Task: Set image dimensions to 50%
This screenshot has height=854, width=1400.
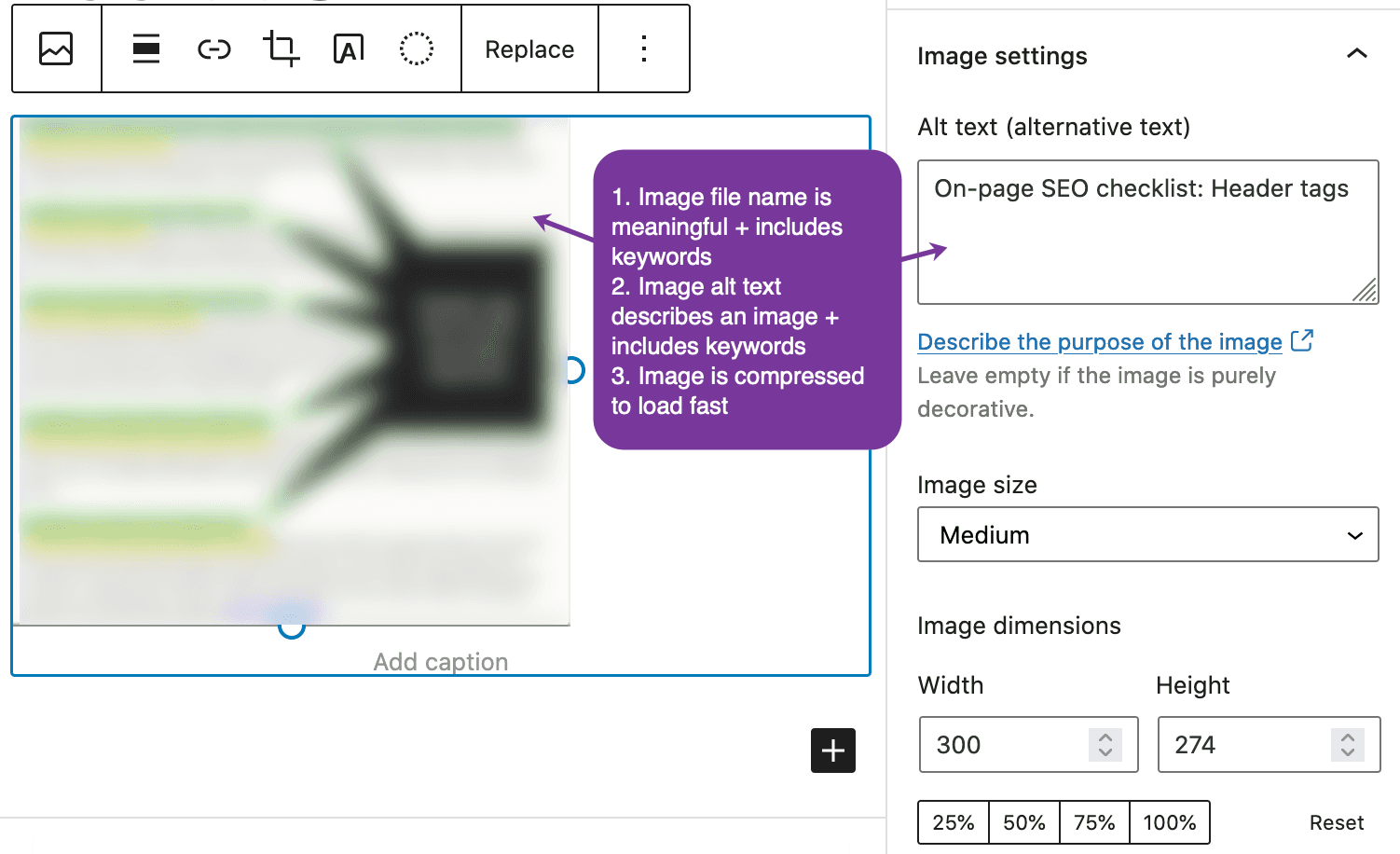Action: (1023, 822)
